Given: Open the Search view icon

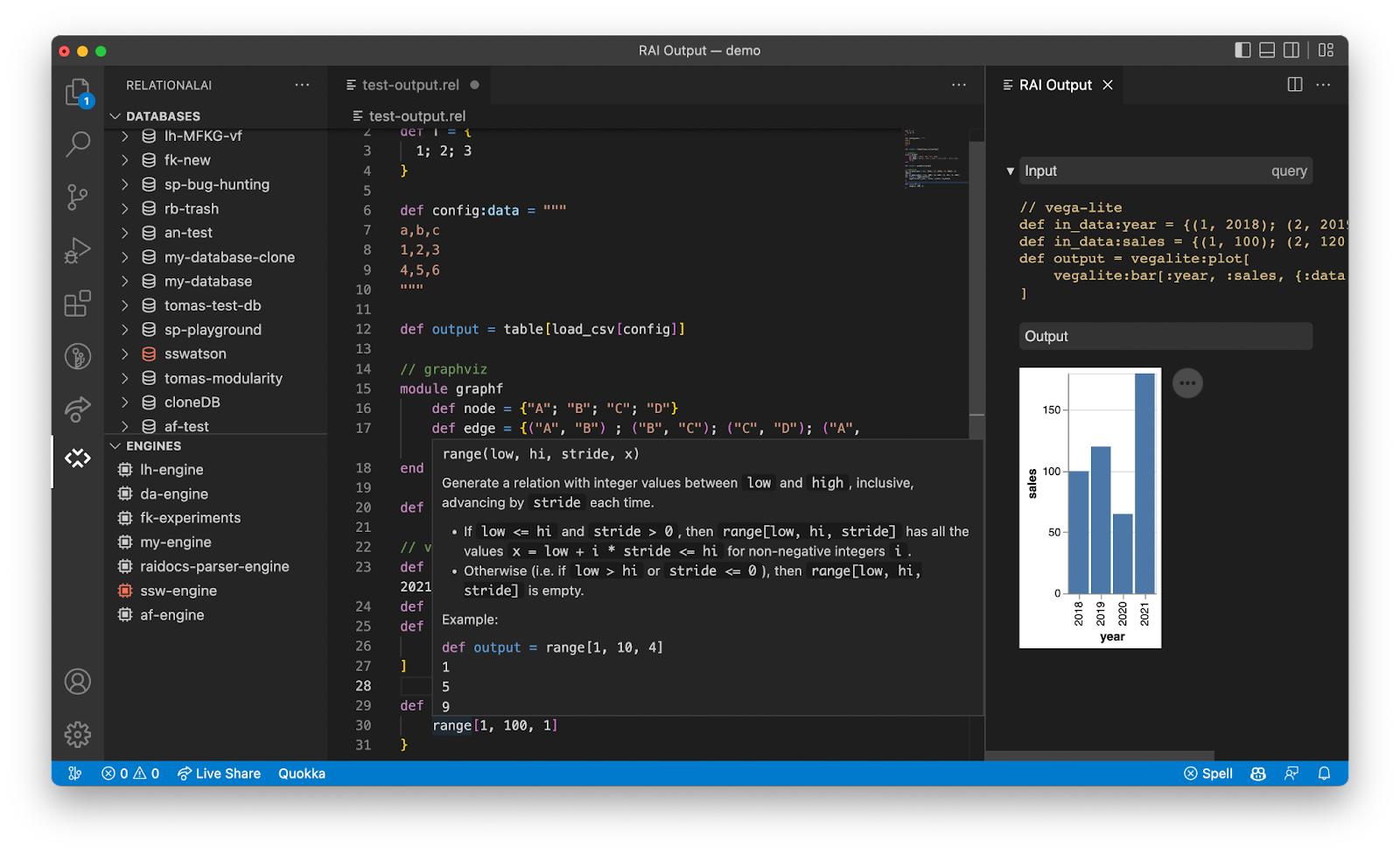Looking at the screenshot, I should click(x=78, y=144).
